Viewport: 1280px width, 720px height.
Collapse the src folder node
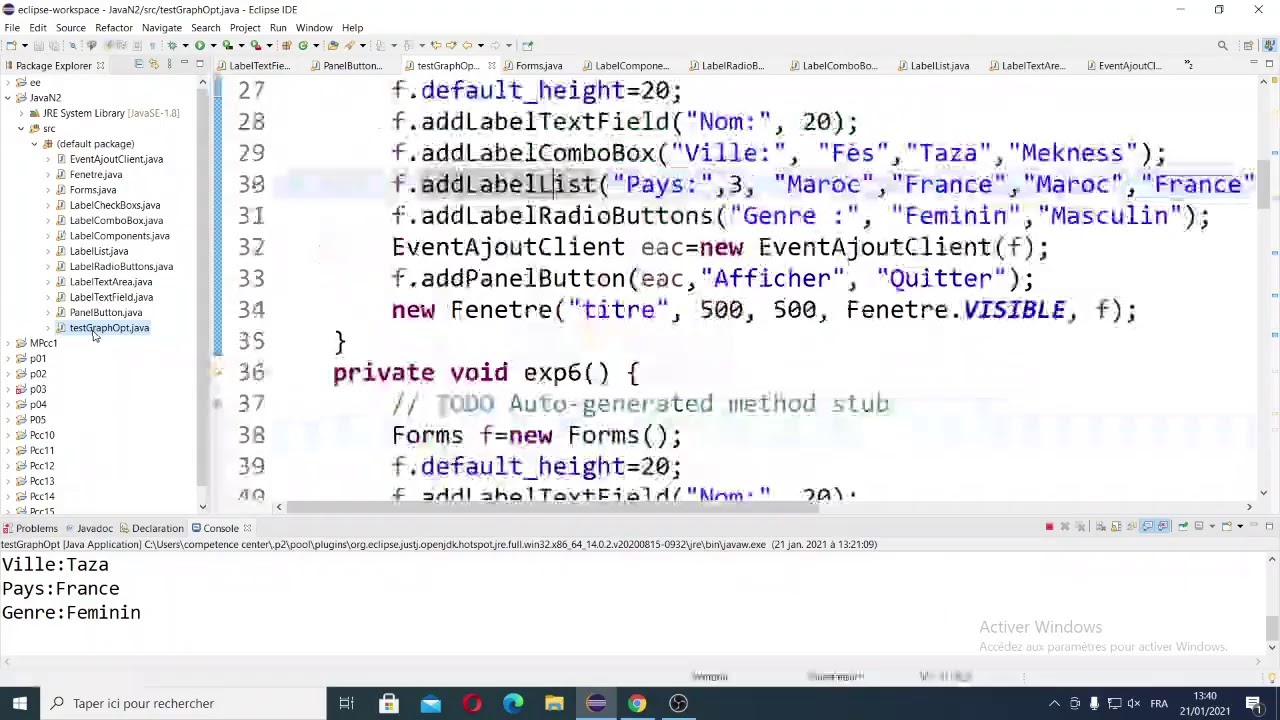pyautogui.click(x=21, y=128)
